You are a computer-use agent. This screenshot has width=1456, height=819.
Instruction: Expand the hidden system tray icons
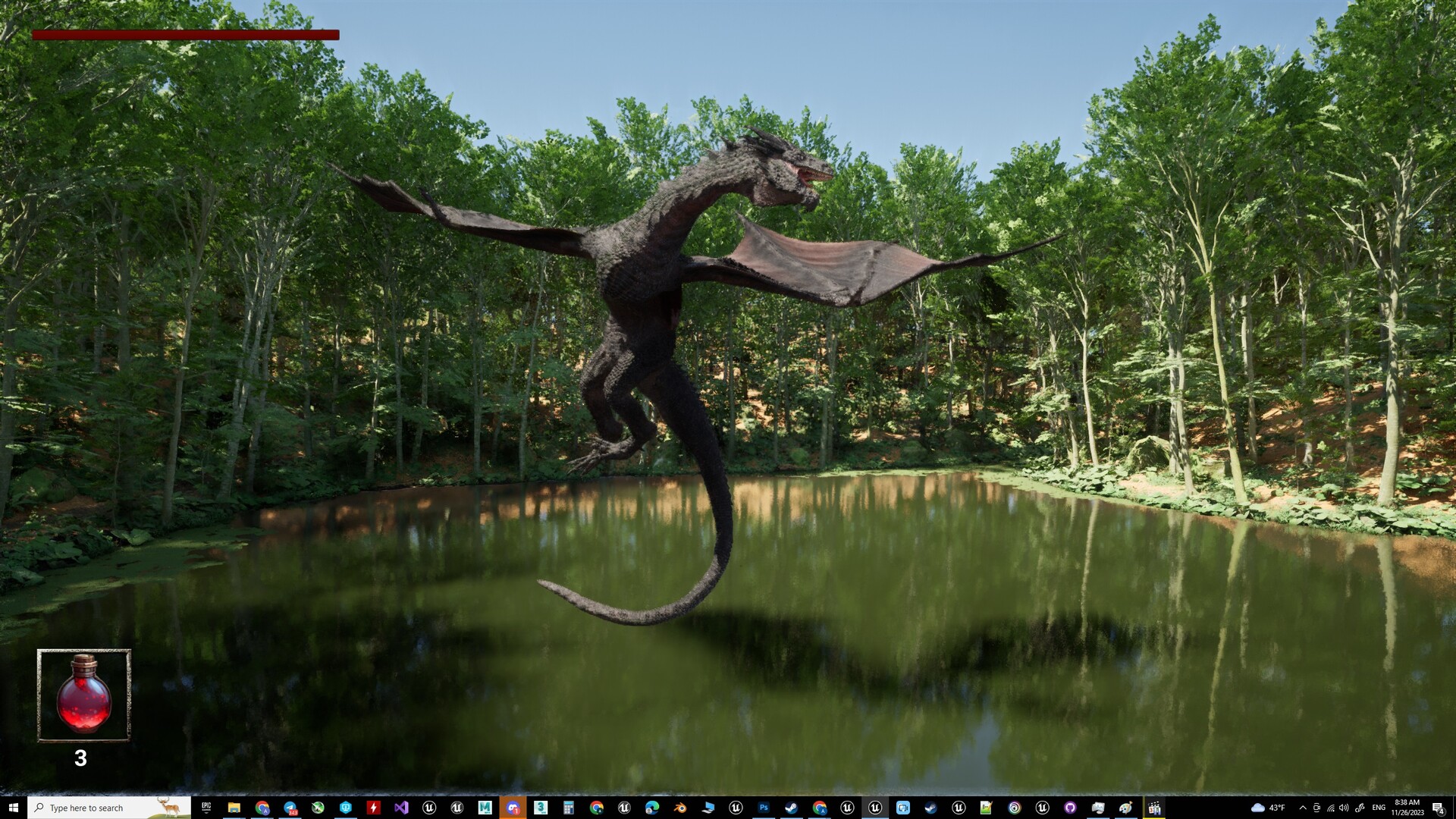click(1303, 807)
